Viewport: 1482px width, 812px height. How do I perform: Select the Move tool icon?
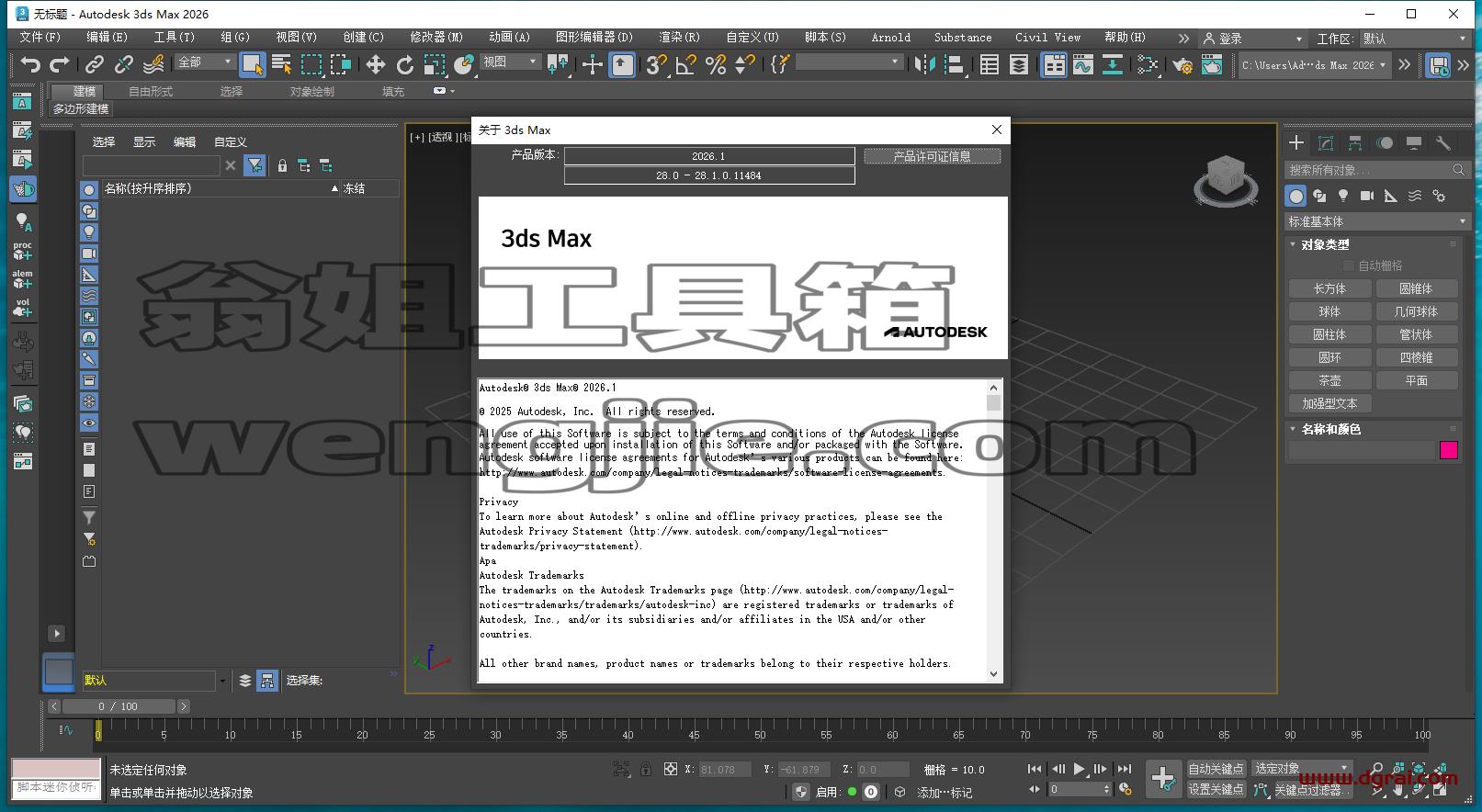[376, 64]
